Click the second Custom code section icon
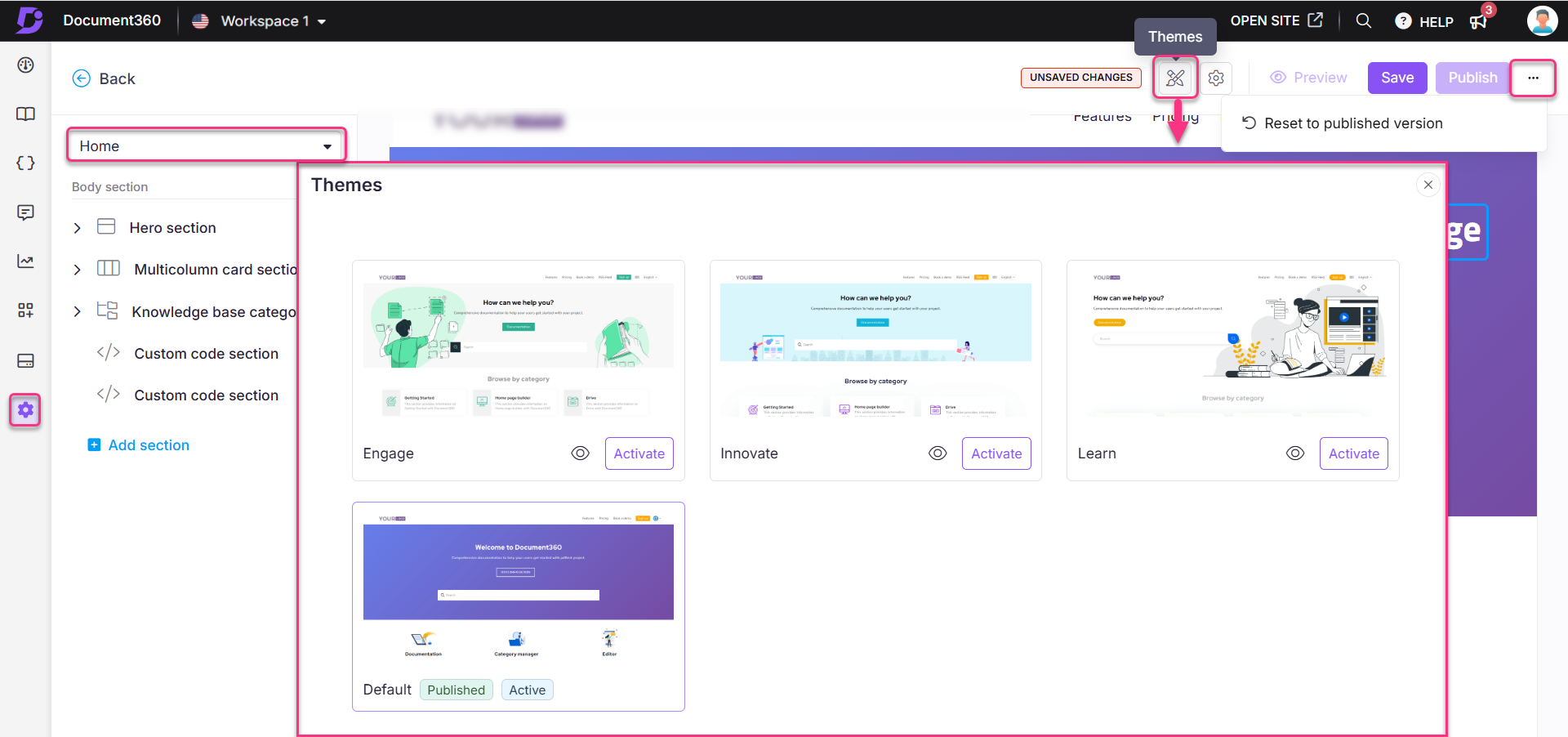The height and width of the screenshot is (737, 1568). (x=109, y=394)
